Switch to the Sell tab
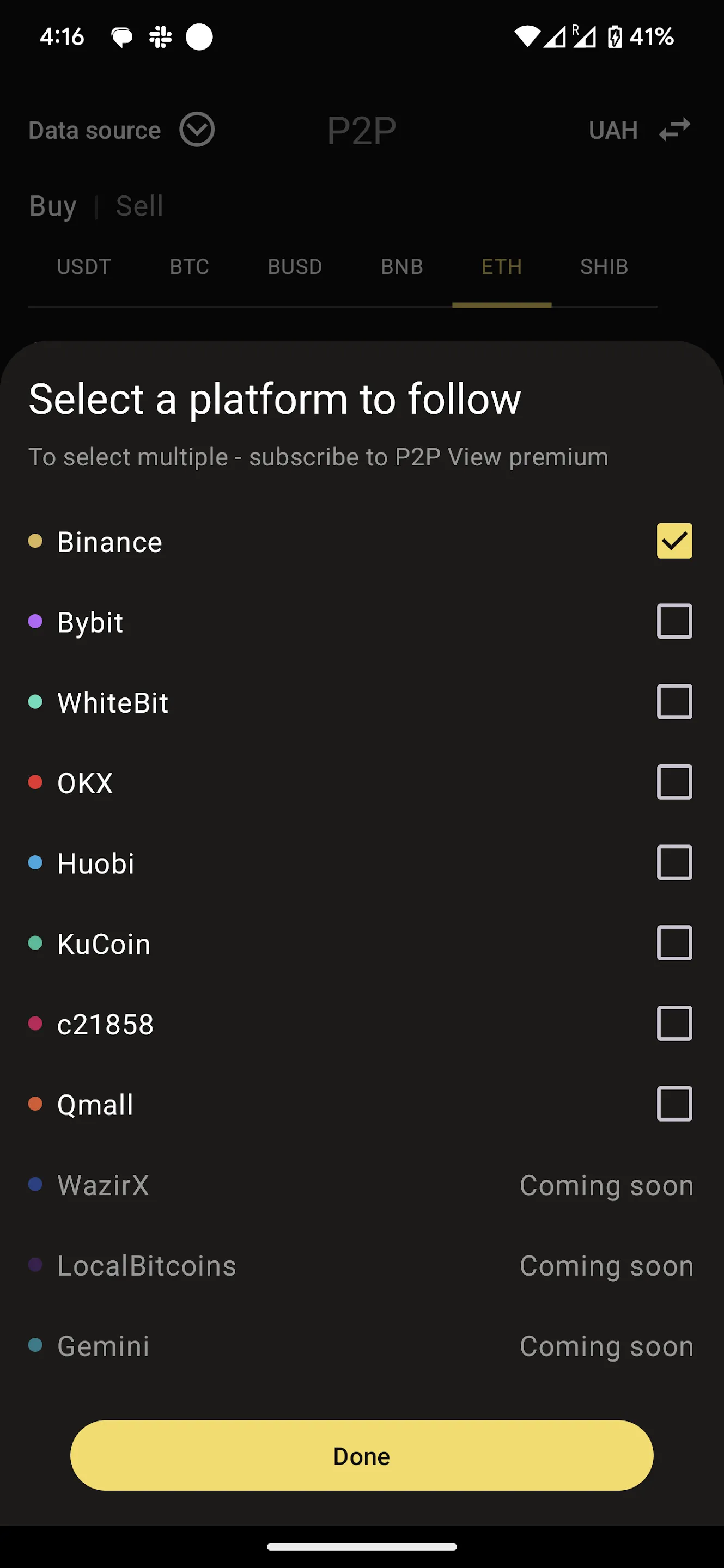The width and height of the screenshot is (724, 1568). tap(139, 206)
